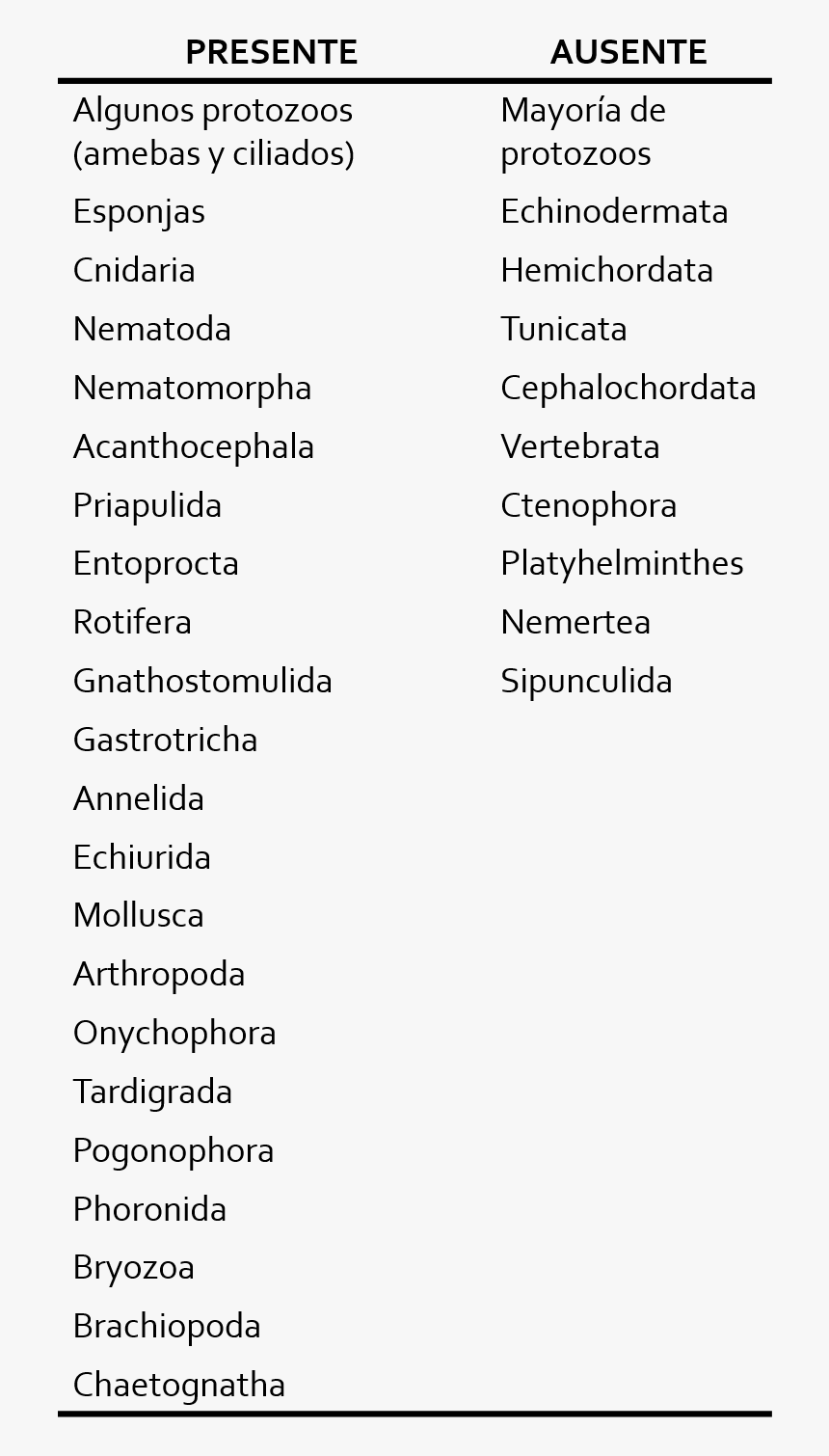Screen dimensions: 829x1456
Task: Click on the Annelida entry
Action: 139,799
